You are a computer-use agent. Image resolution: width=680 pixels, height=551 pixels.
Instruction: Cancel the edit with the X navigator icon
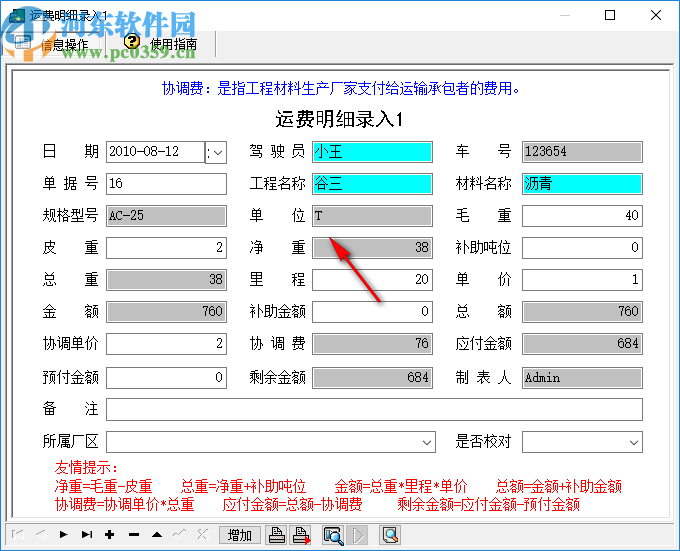(x=203, y=535)
